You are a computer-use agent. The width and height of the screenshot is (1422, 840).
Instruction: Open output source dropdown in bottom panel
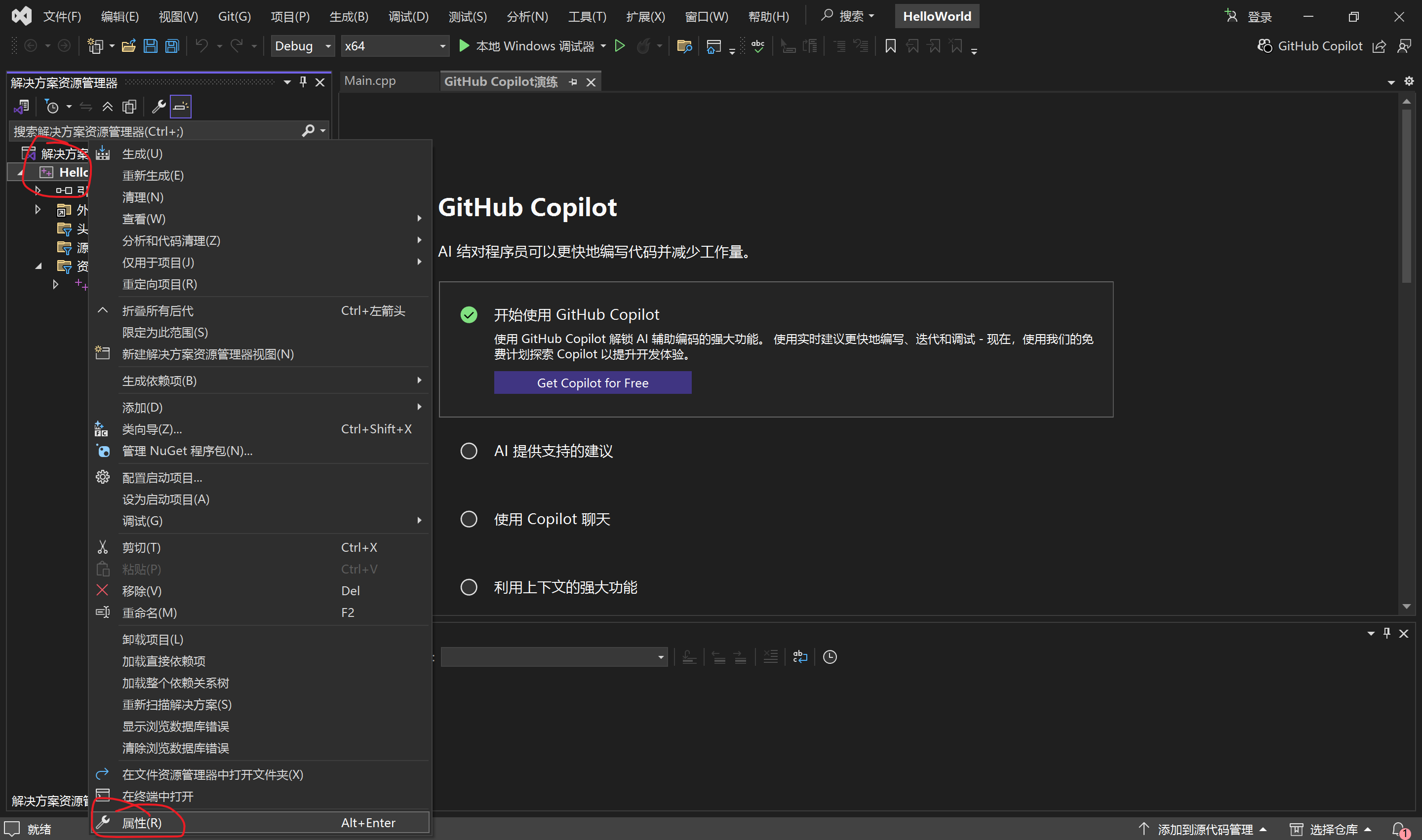[554, 657]
